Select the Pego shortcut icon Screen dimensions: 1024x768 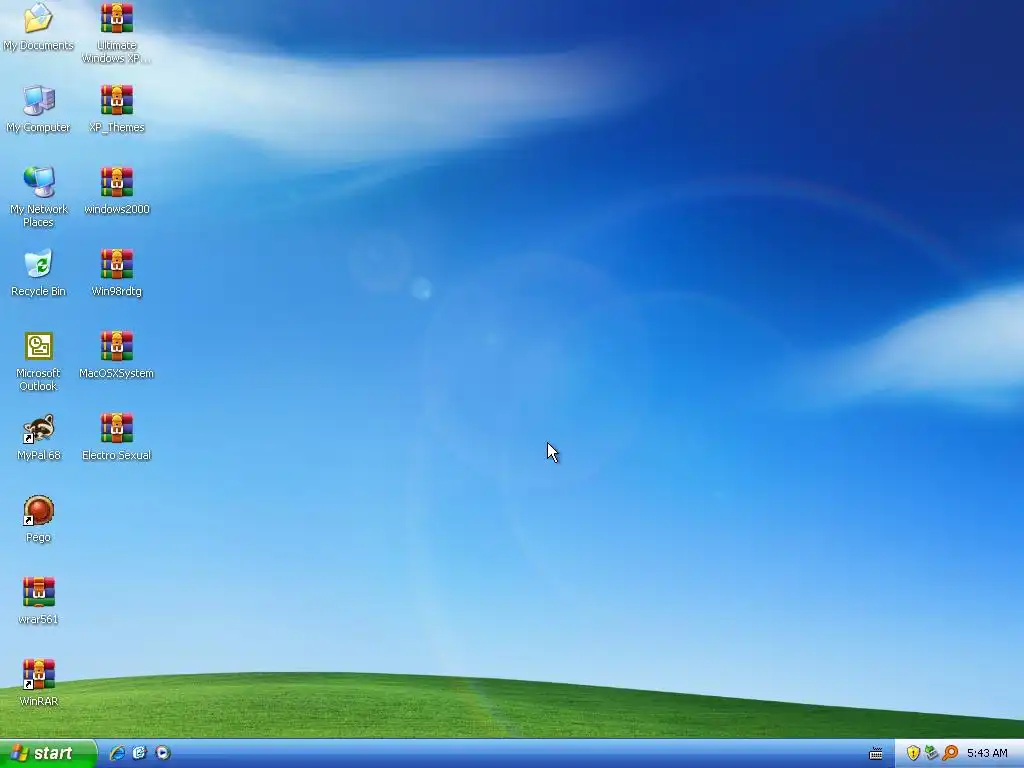[39, 519]
